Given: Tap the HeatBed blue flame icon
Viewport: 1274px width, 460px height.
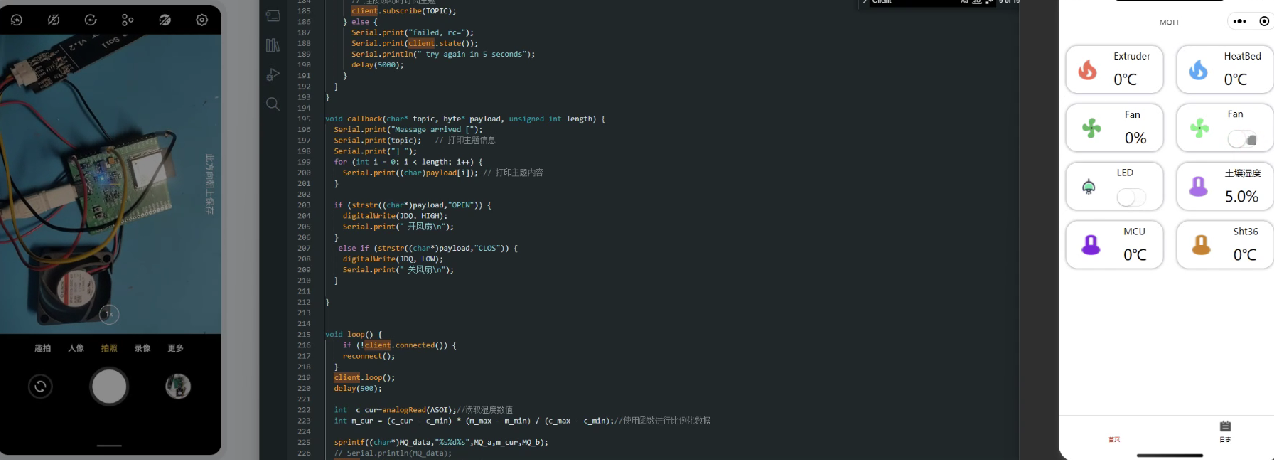Looking at the screenshot, I should pyautogui.click(x=1197, y=70).
